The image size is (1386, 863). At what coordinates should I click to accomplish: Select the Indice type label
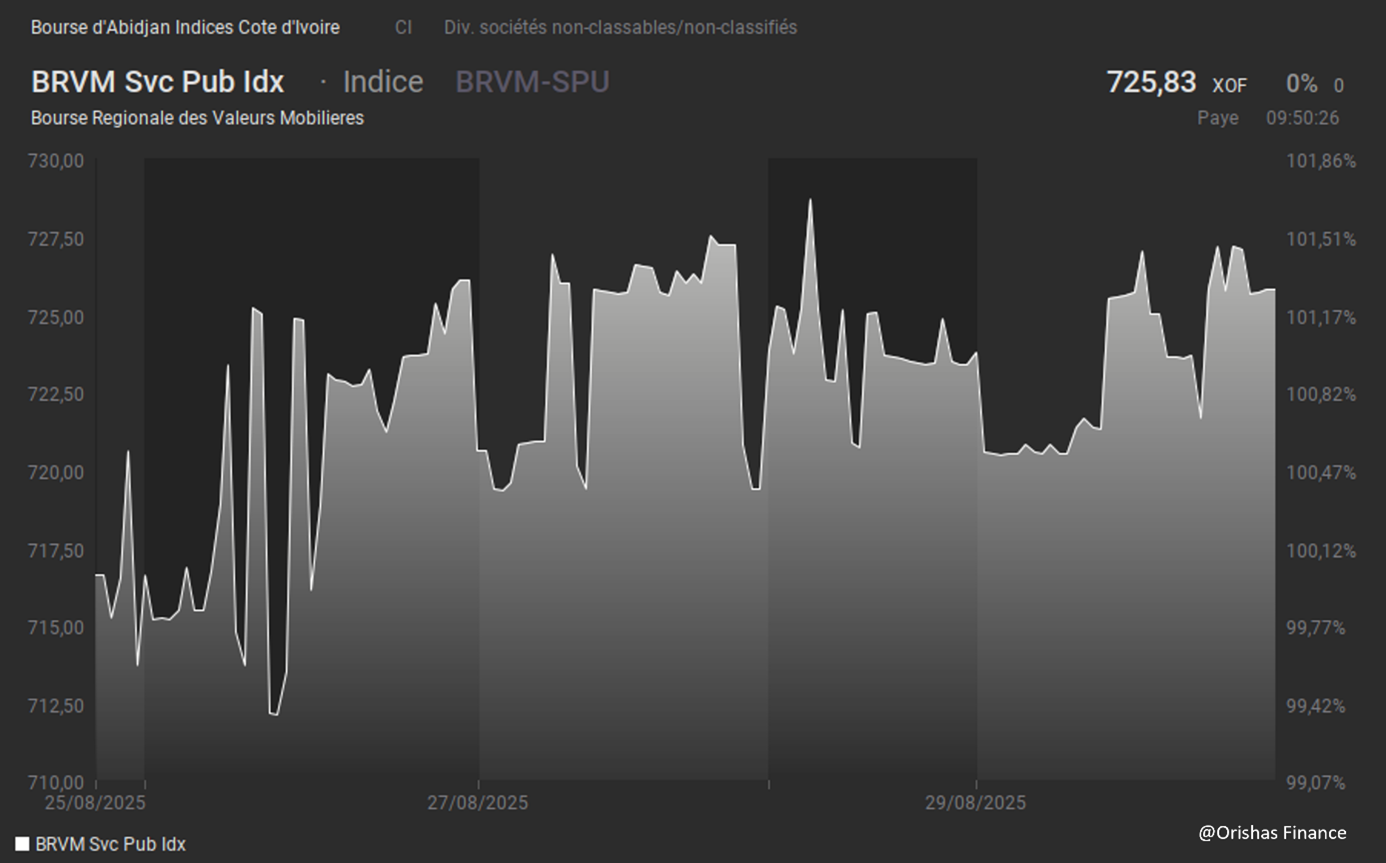click(x=383, y=82)
